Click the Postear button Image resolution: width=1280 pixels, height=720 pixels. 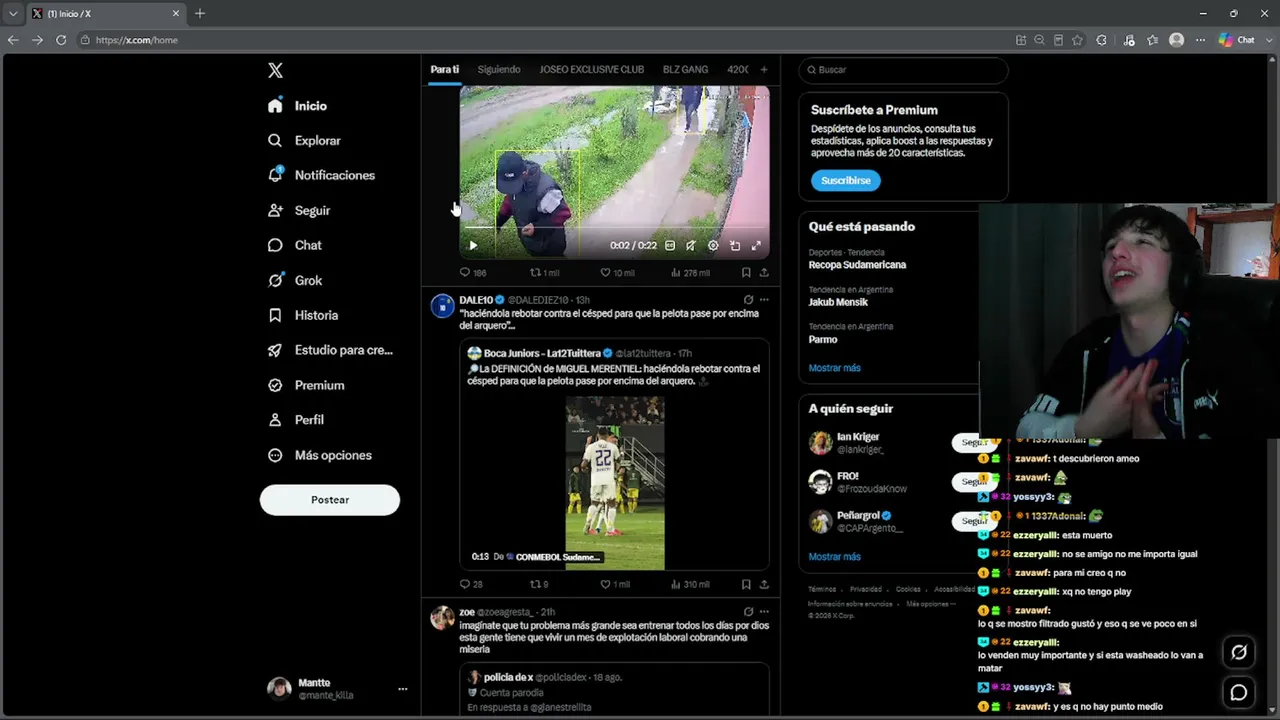[330, 500]
